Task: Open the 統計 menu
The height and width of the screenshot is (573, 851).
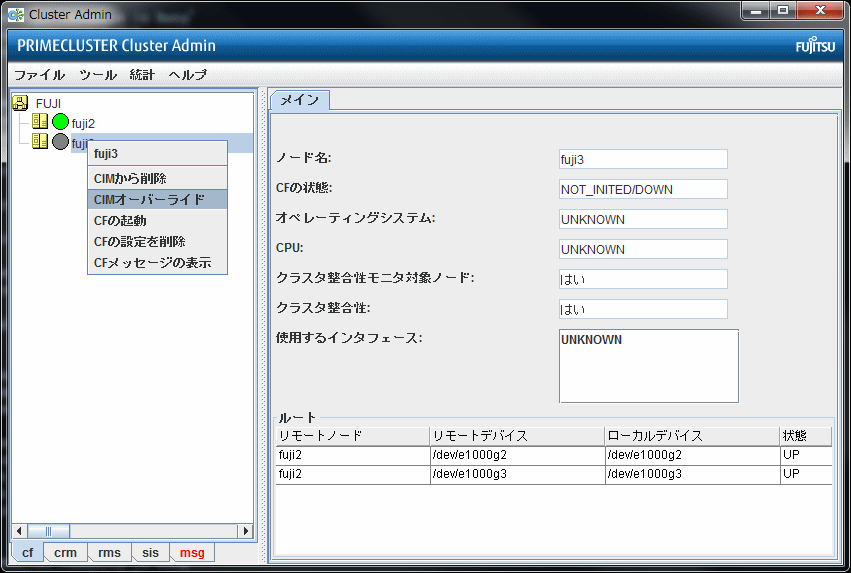Action: pyautogui.click(x=142, y=75)
